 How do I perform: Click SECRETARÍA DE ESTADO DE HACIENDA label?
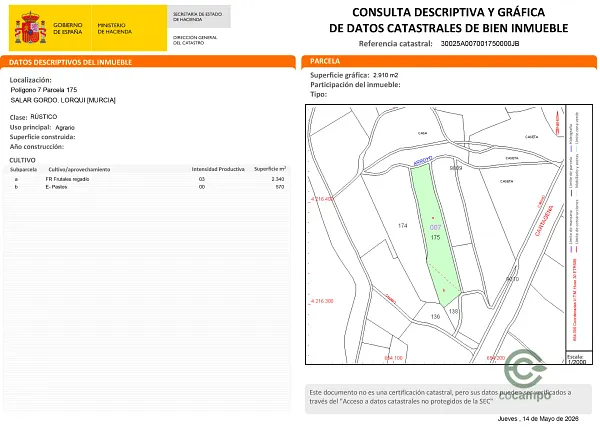(197, 16)
